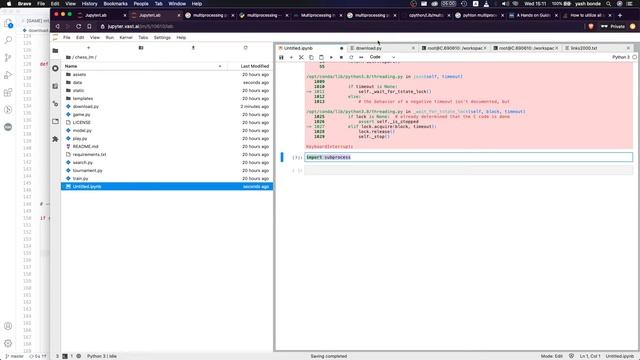Insert a cell below with plus
640x360 pixels.
291,58
